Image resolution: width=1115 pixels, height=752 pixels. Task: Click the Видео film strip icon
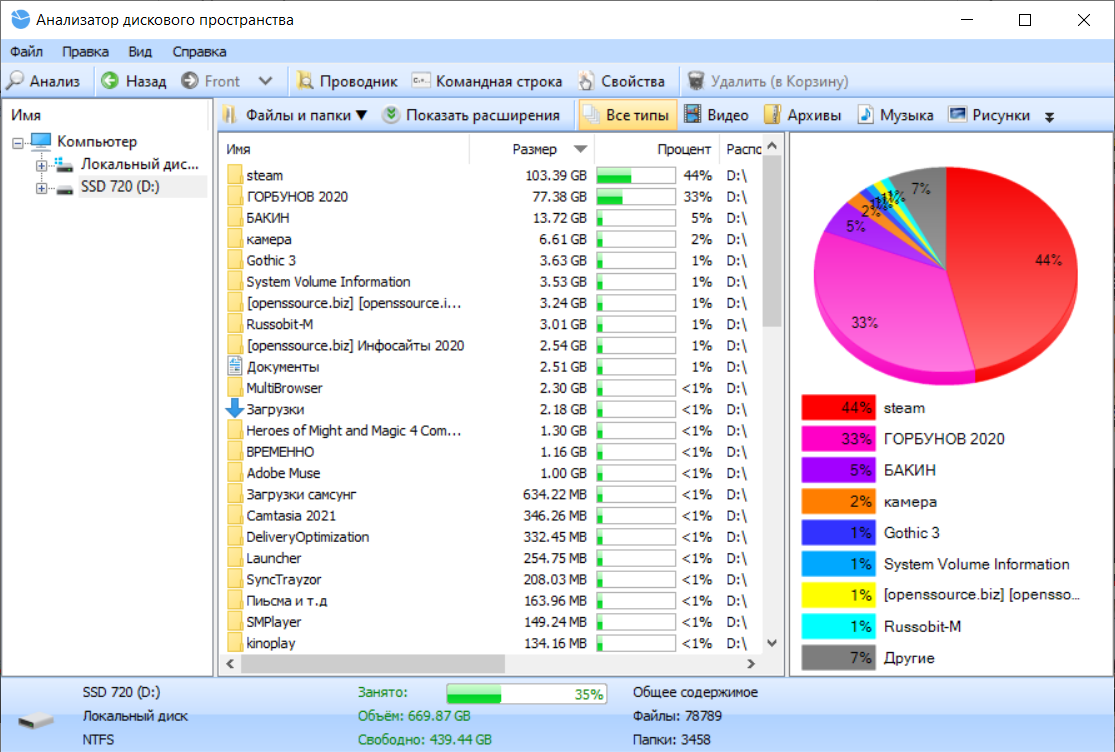tap(693, 114)
